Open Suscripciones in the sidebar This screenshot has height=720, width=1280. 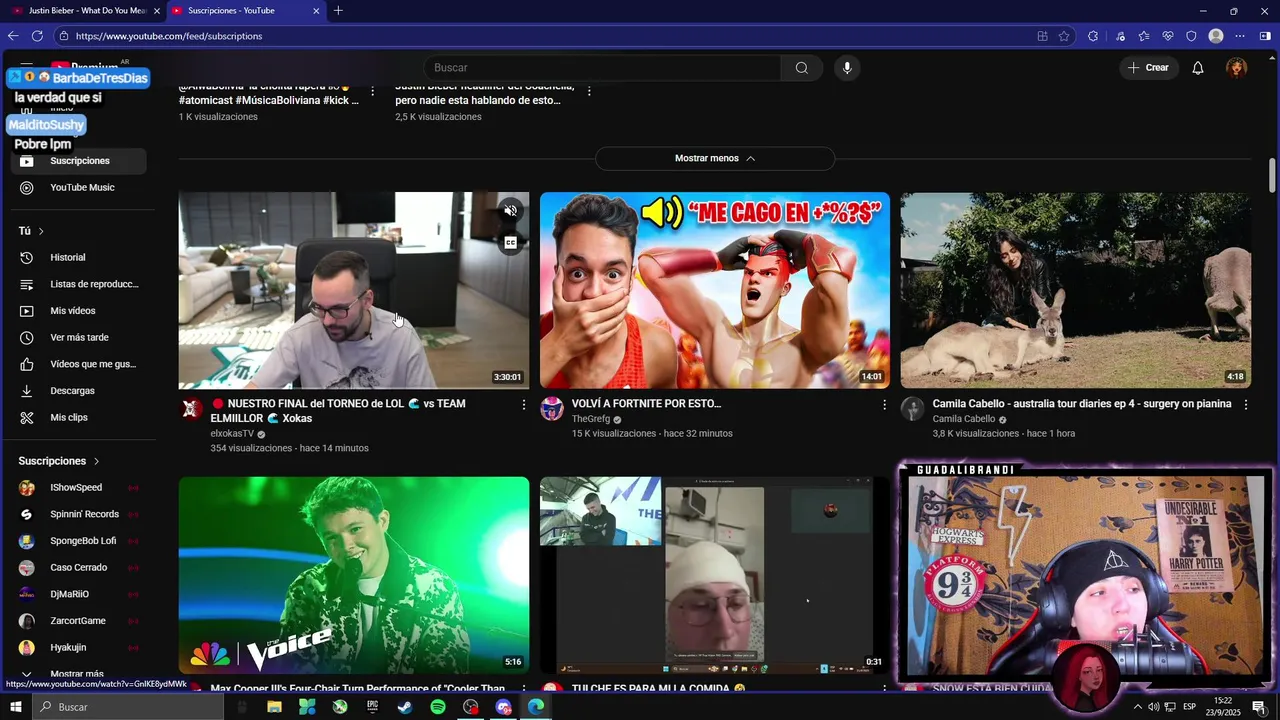click(x=79, y=161)
